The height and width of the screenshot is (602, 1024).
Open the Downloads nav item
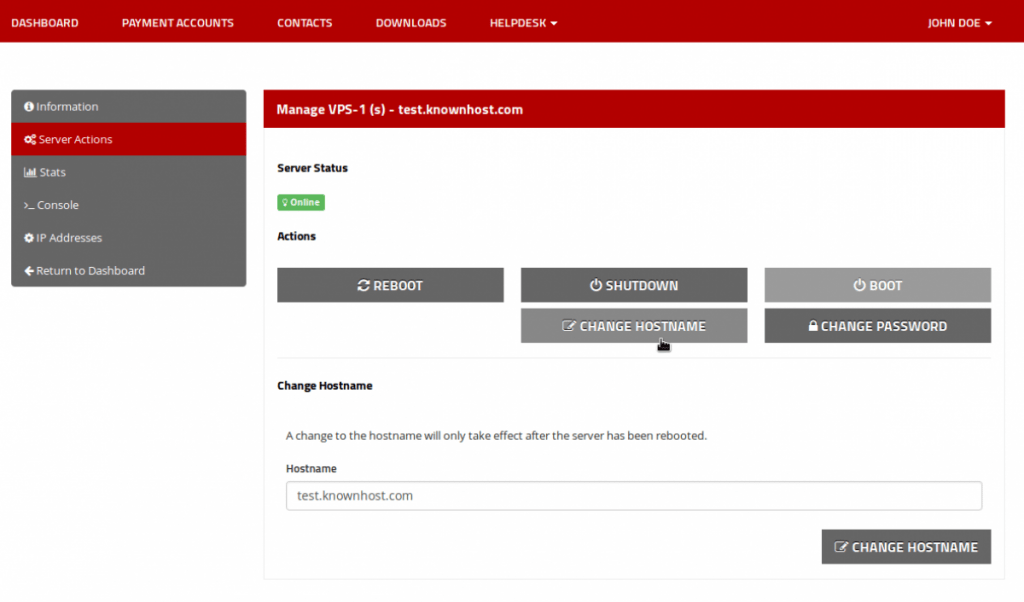[411, 23]
